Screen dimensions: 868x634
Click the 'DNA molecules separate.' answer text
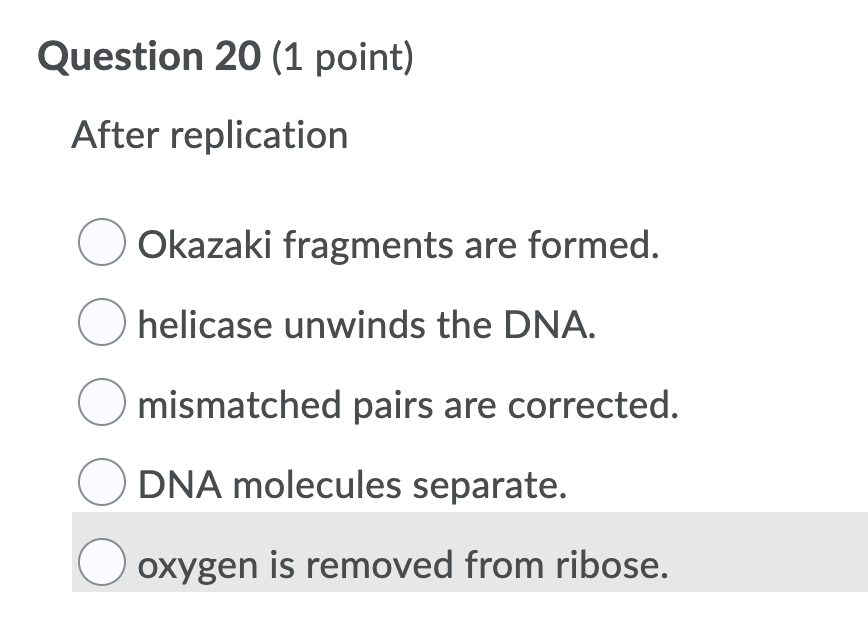click(352, 485)
